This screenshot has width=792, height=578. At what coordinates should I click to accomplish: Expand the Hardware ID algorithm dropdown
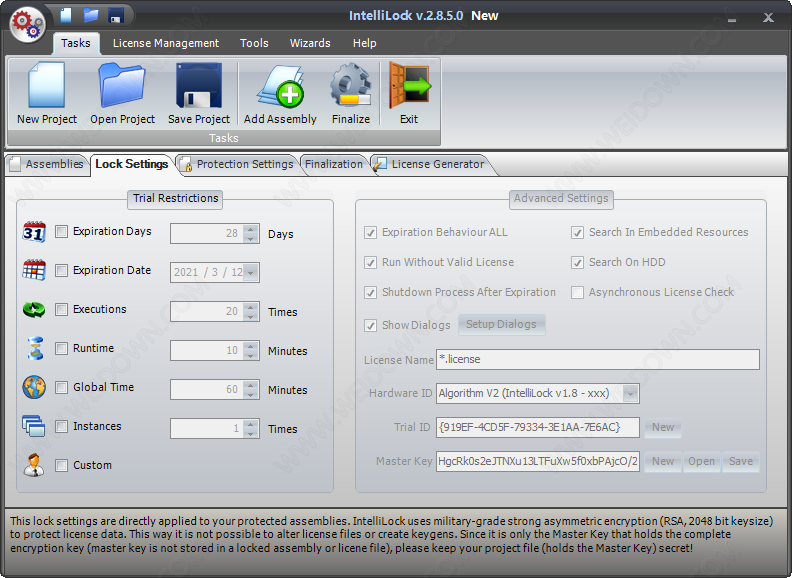[630, 393]
